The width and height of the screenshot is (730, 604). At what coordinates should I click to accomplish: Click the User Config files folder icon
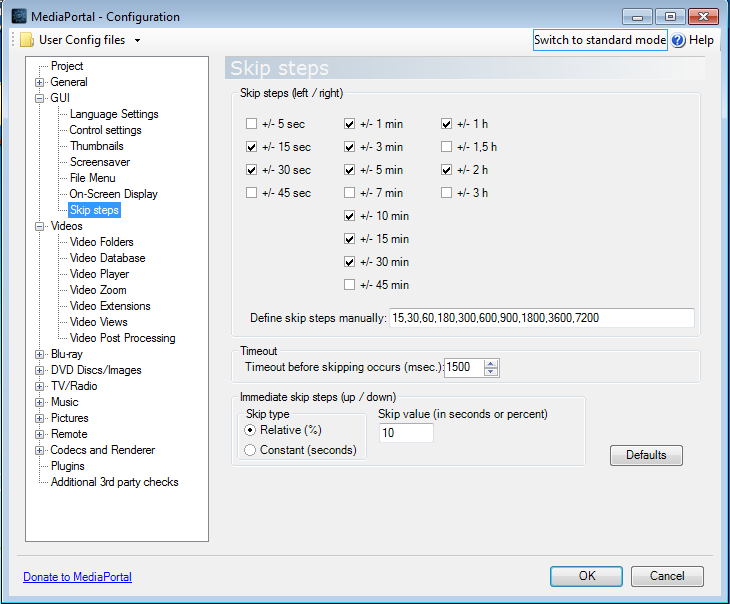pyautogui.click(x=27, y=40)
